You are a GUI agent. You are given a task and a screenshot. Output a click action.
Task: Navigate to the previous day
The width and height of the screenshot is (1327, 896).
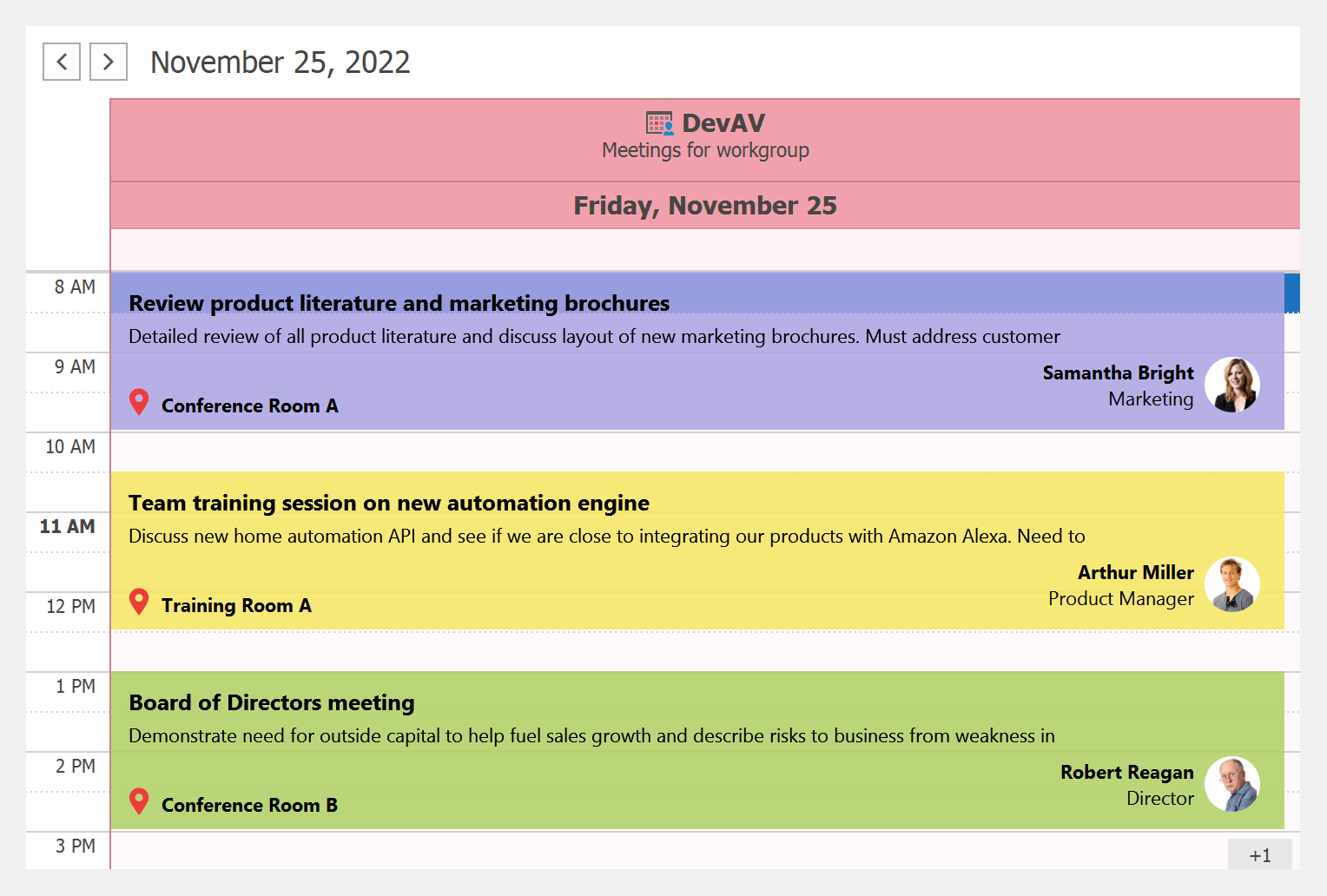61,62
